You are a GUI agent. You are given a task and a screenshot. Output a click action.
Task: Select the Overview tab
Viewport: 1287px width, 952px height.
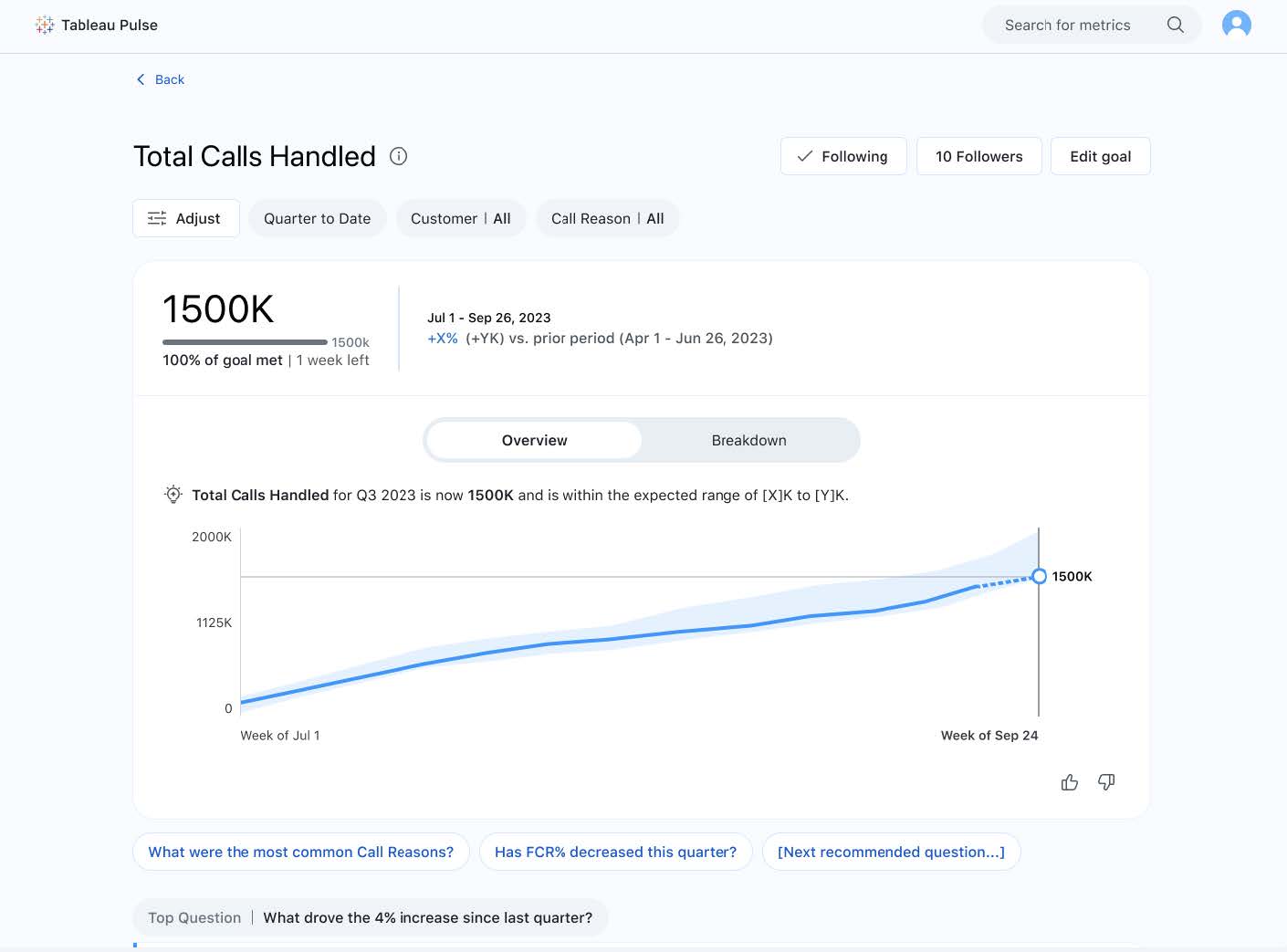tap(534, 440)
